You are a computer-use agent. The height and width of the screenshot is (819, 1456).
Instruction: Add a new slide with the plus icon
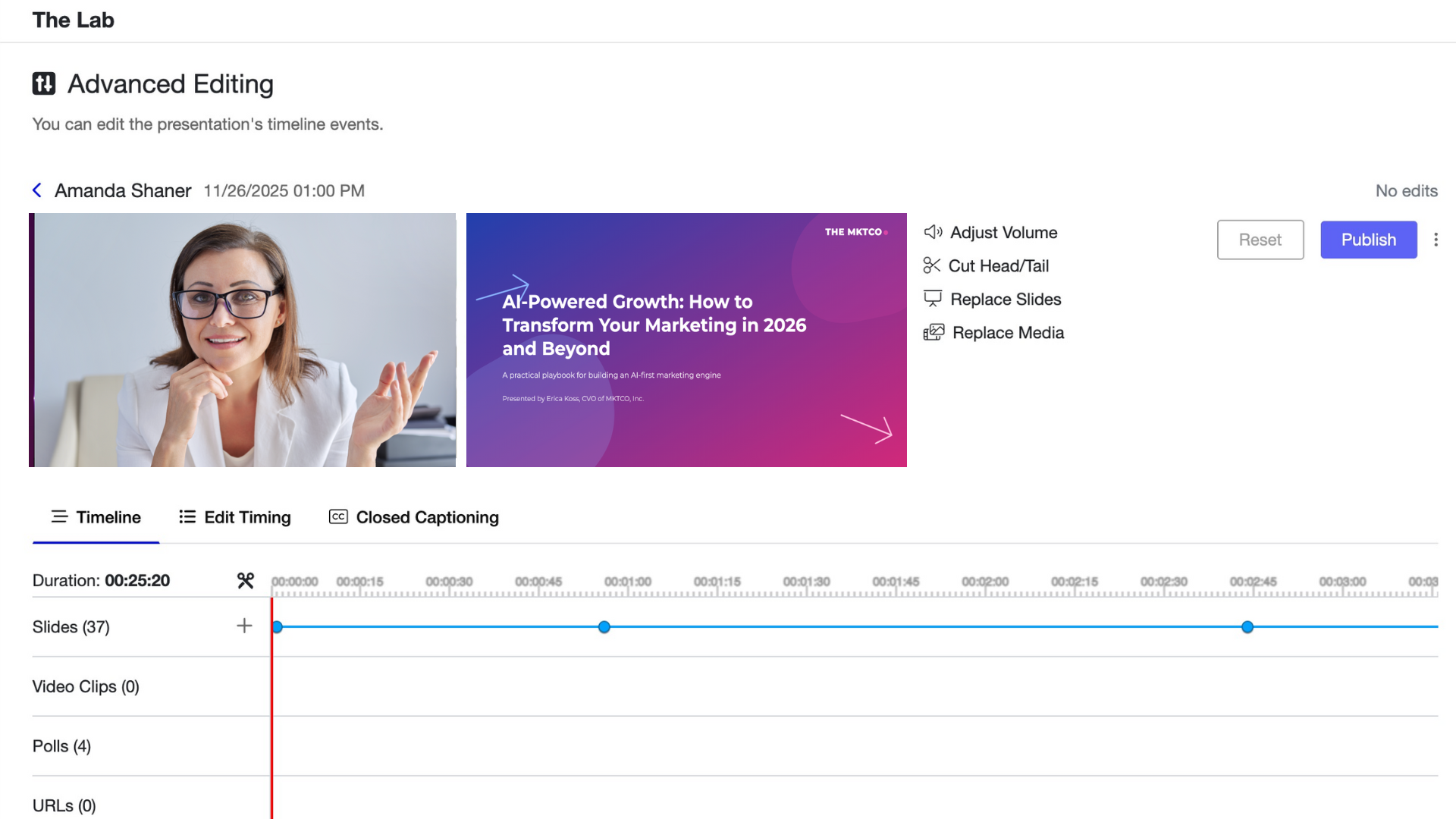pyautogui.click(x=244, y=626)
